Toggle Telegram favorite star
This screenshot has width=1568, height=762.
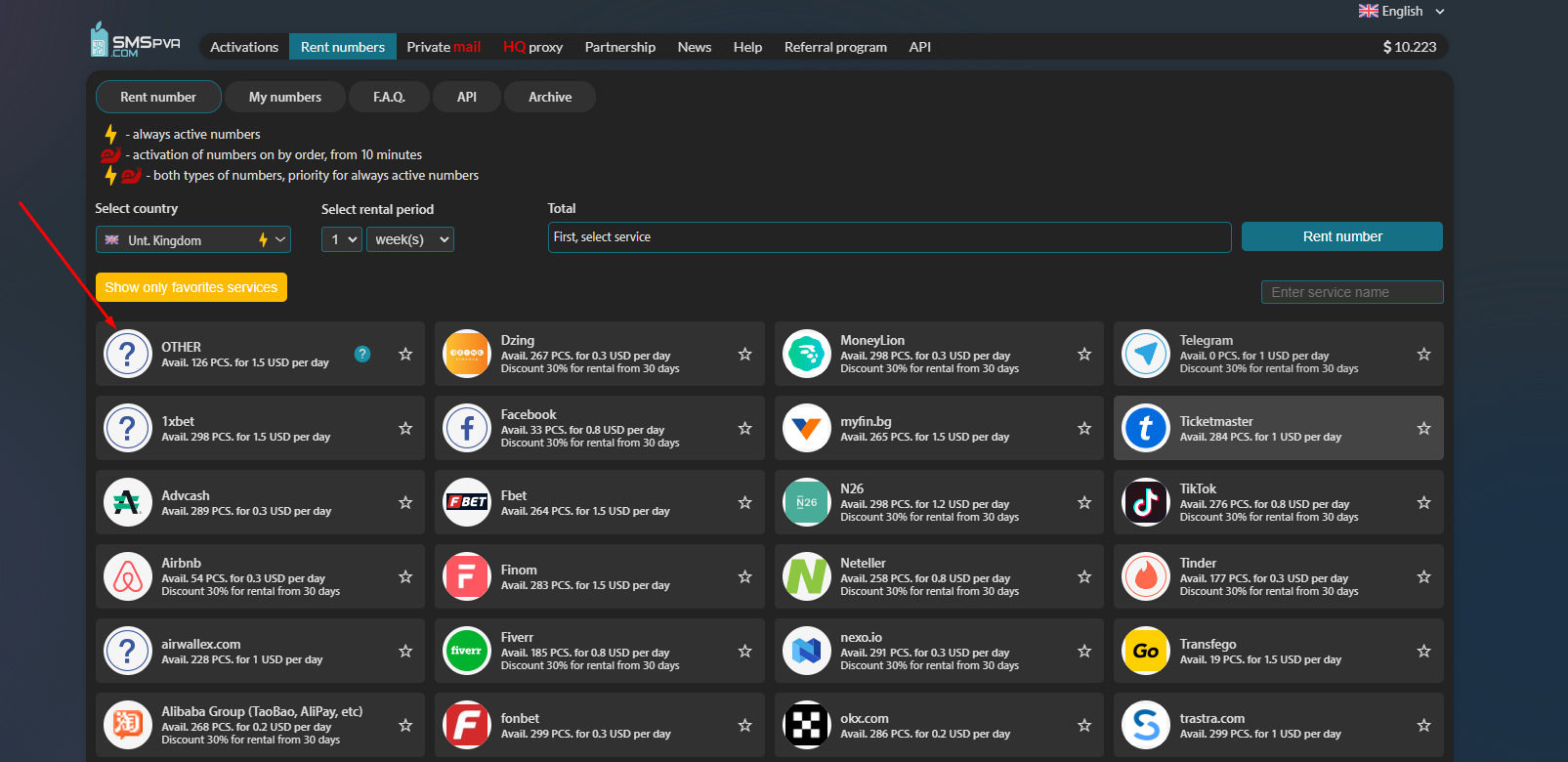tap(1424, 354)
